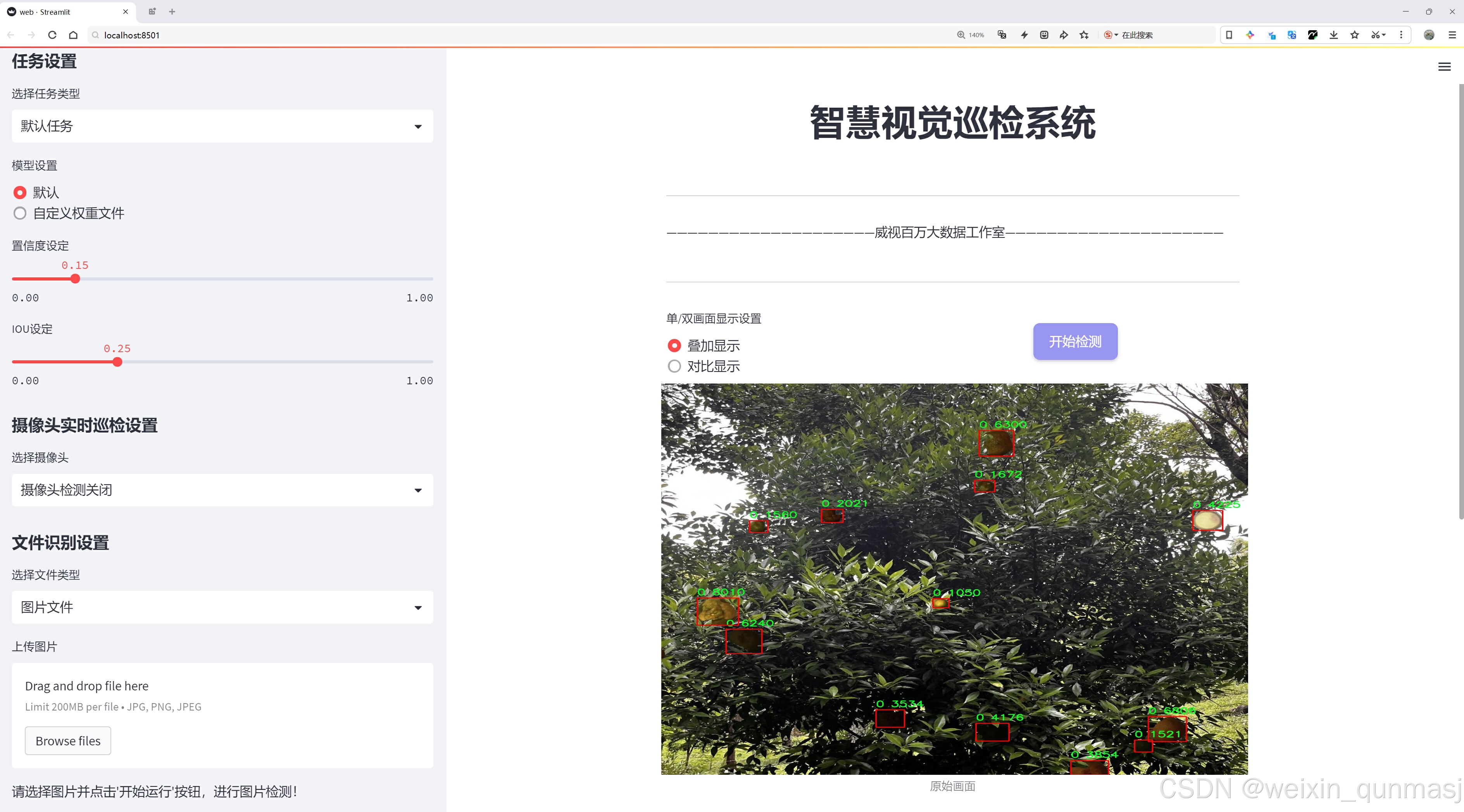Viewport: 1464px width, 812px height.
Task: Add page to favorites with star-plus icon
Action: point(1084,34)
